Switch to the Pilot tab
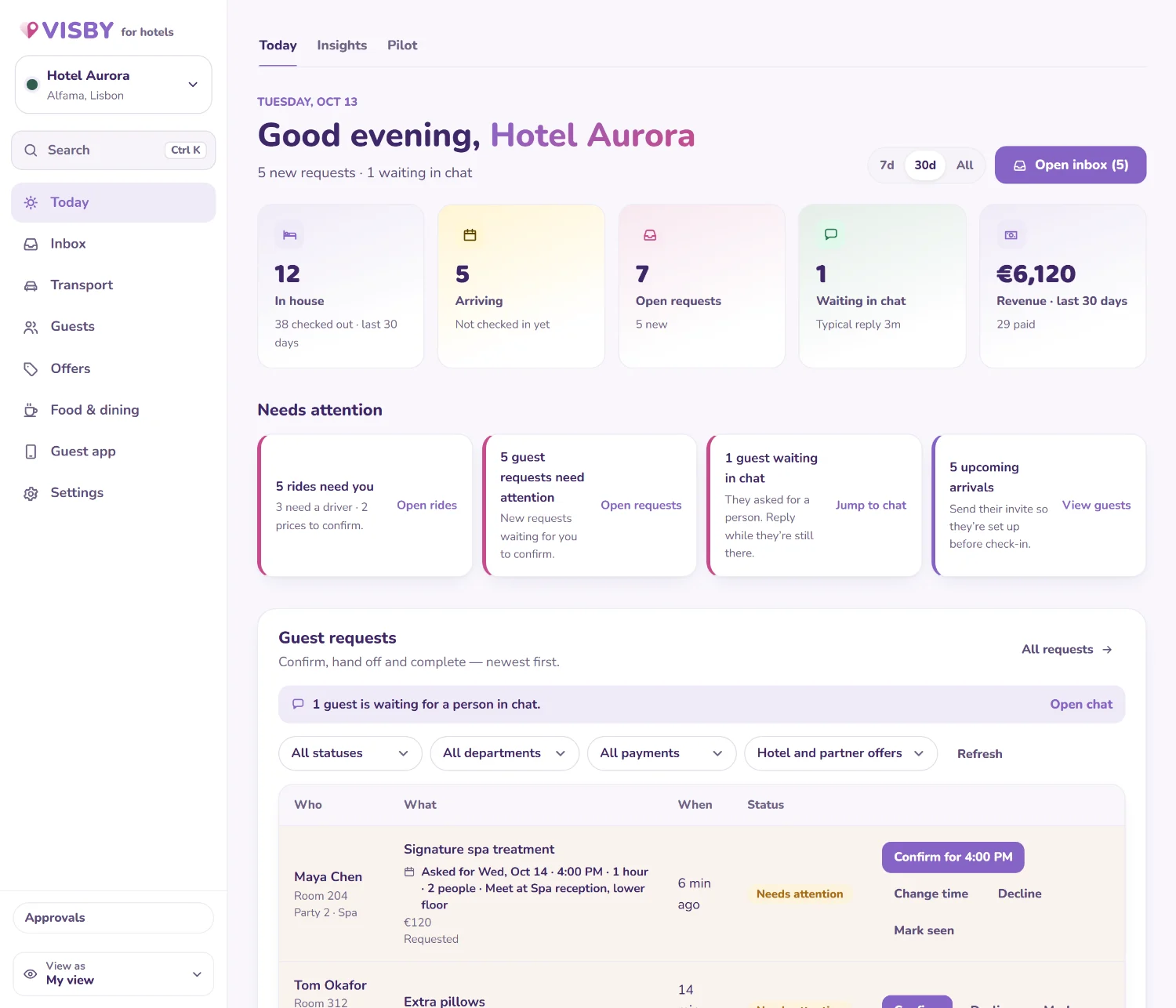Image resolution: width=1176 pixels, height=1008 pixels. (402, 45)
